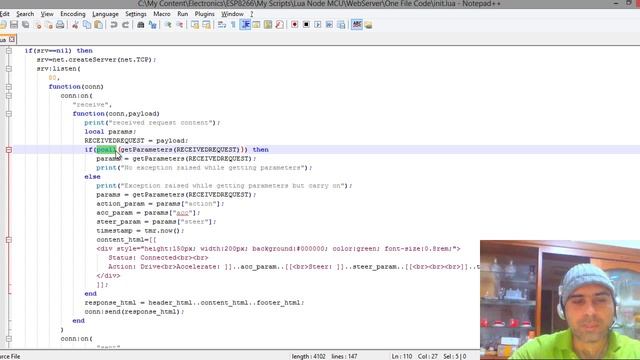
Task: Toggle the indent guide button
Action: (245, 25)
